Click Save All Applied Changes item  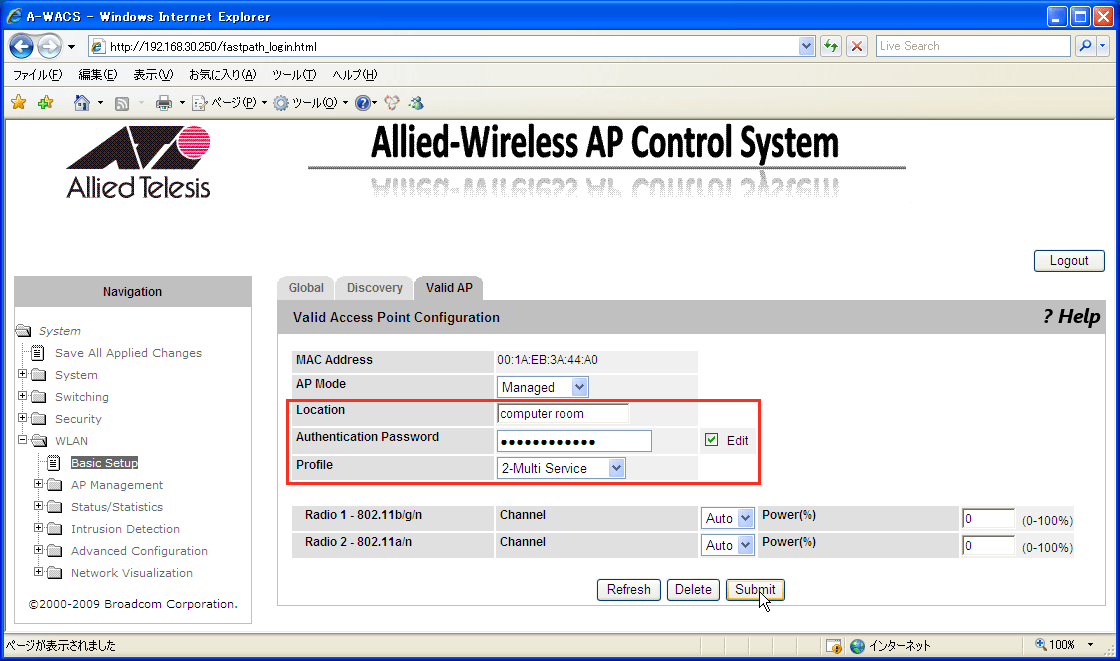coord(129,353)
